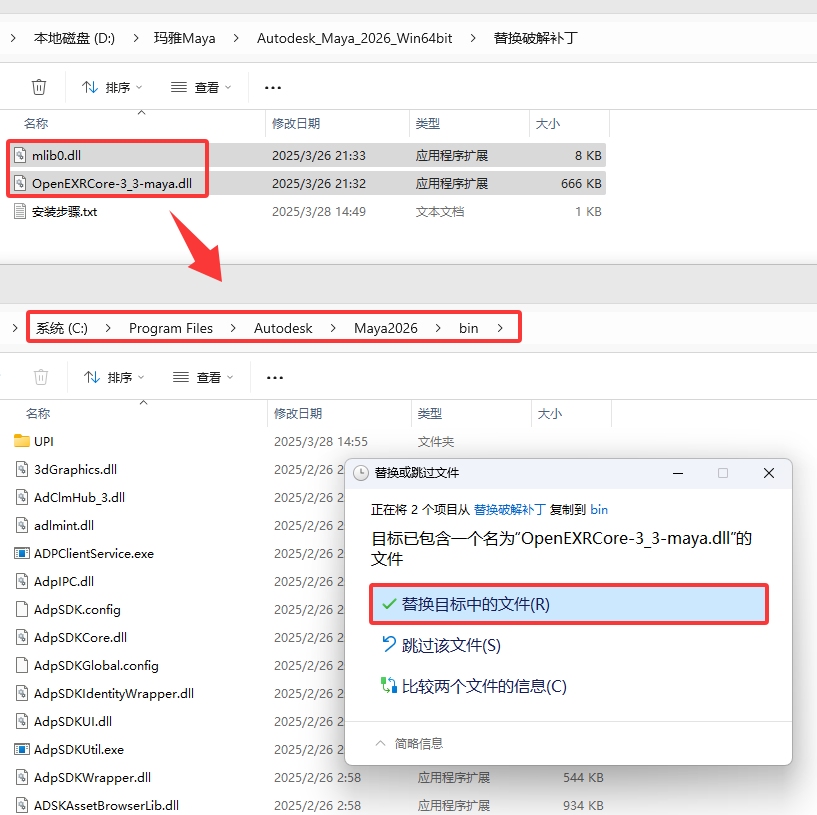Click bin breadcrumb segment
The height and width of the screenshot is (815, 817).
[468, 328]
